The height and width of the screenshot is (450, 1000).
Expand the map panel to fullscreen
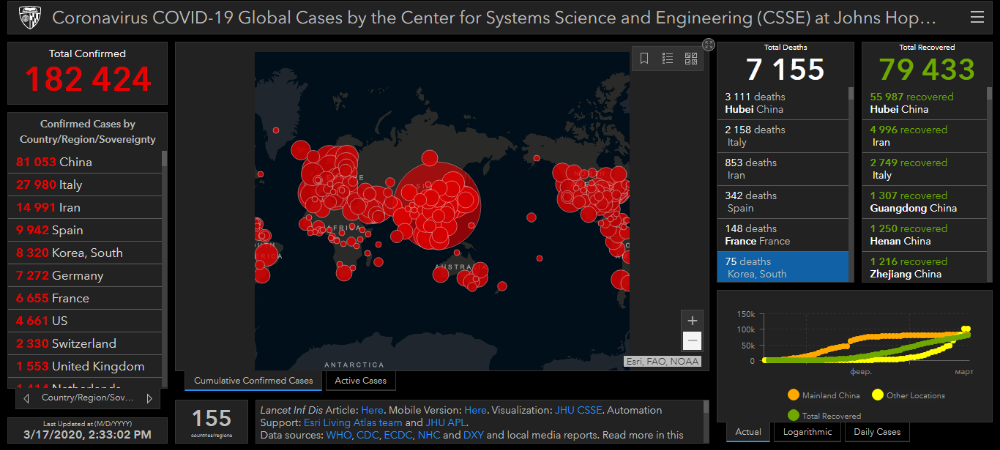pyautogui.click(x=709, y=44)
